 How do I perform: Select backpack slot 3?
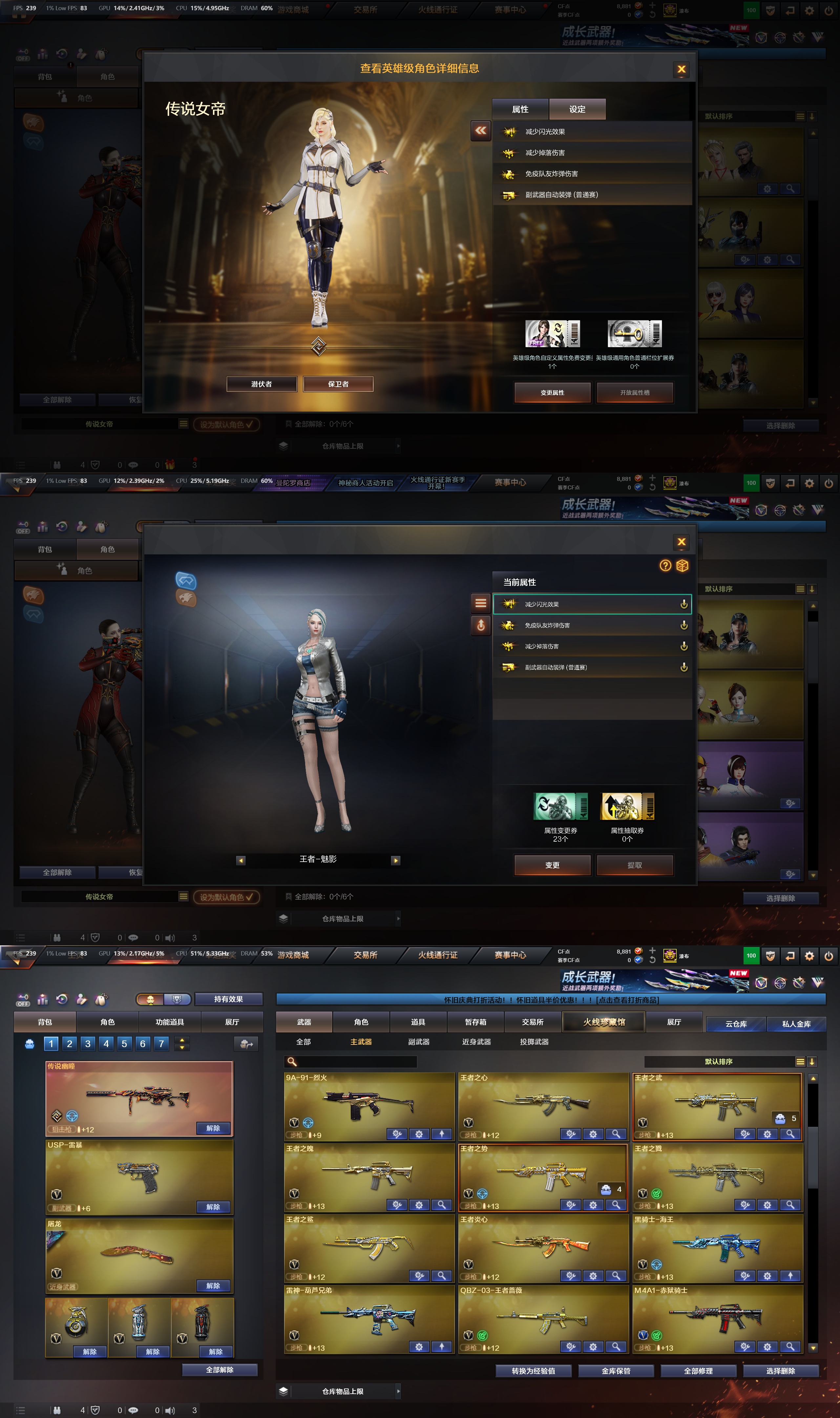pos(88,1043)
